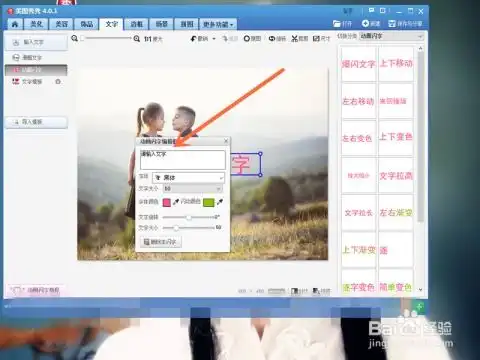
Task: Select the 文字 tab
Action: click(x=112, y=24)
